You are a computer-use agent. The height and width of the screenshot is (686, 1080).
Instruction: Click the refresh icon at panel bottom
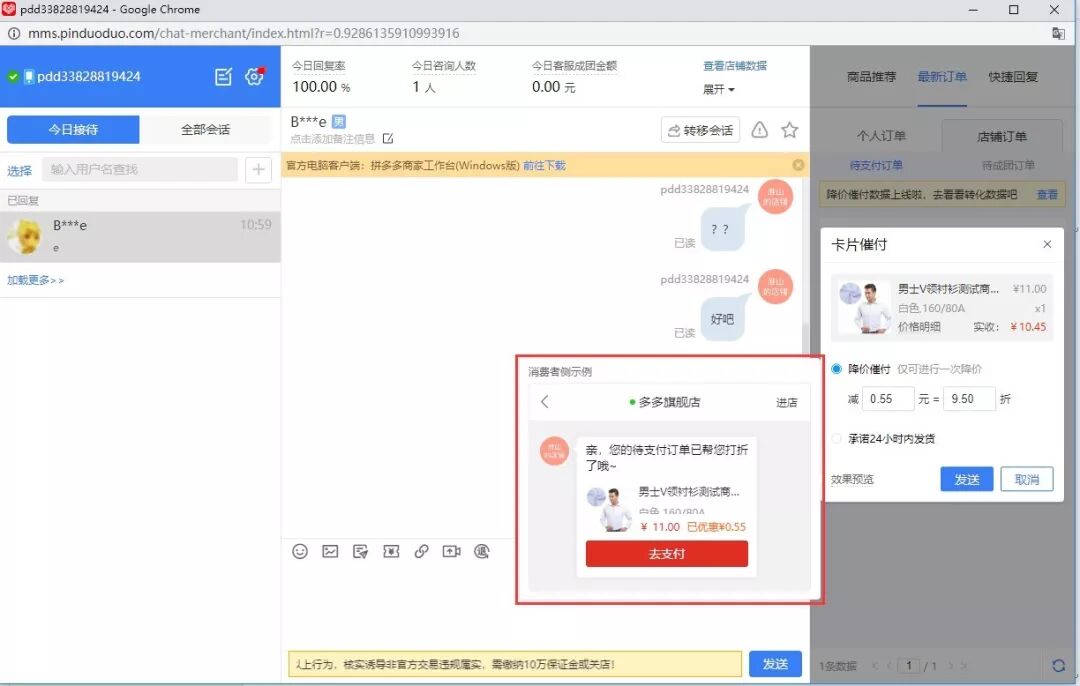tap(1058, 665)
